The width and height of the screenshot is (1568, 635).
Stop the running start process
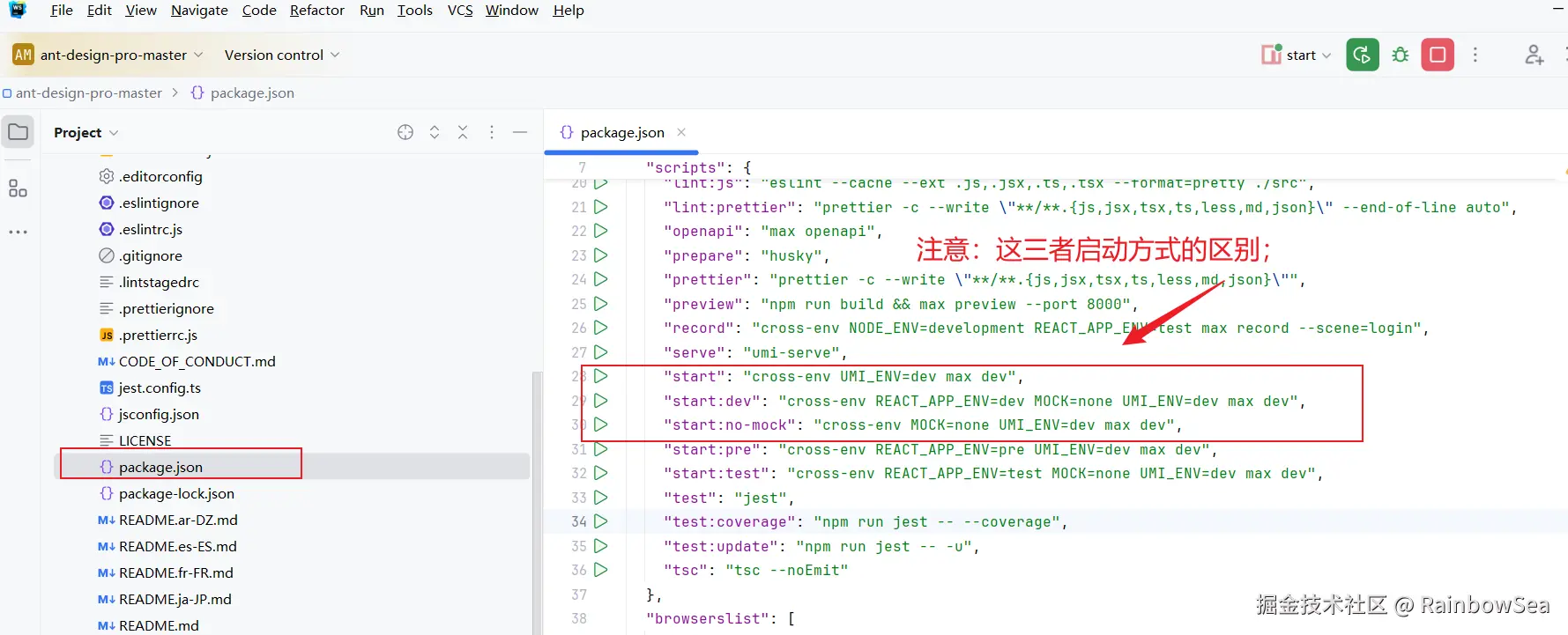pyautogui.click(x=1438, y=55)
